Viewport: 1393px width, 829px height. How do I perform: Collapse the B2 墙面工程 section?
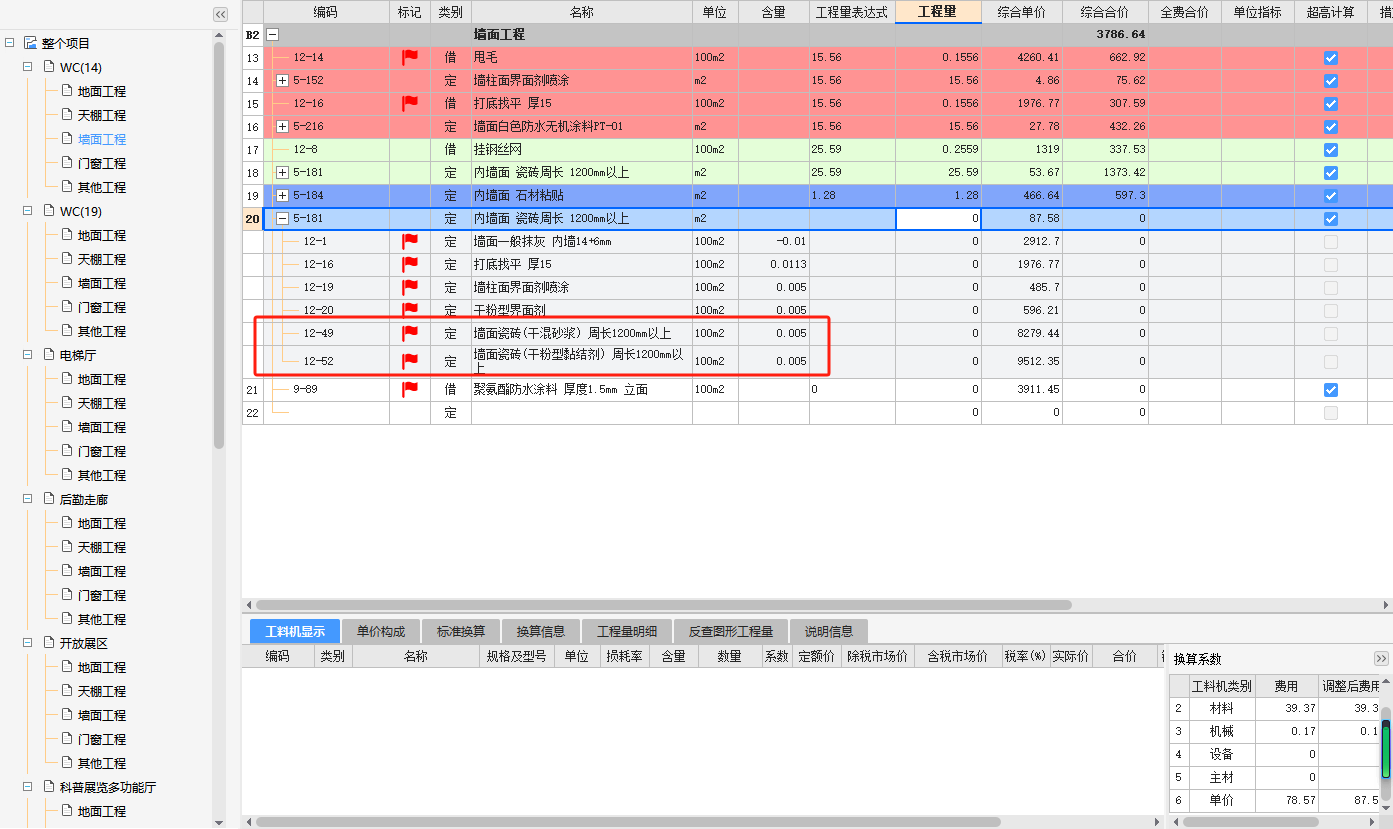pos(272,34)
